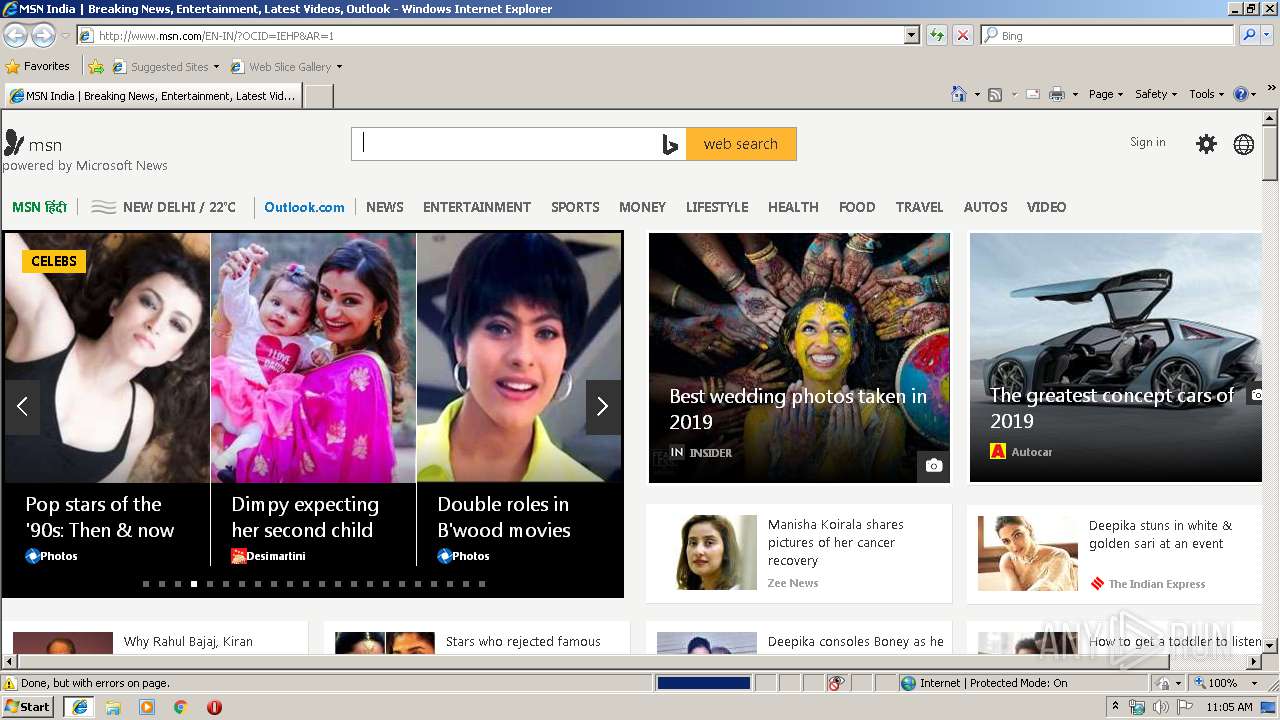This screenshot has width=1280, height=720.
Task: Click the Bing search magnifier icon
Action: coord(1249,35)
